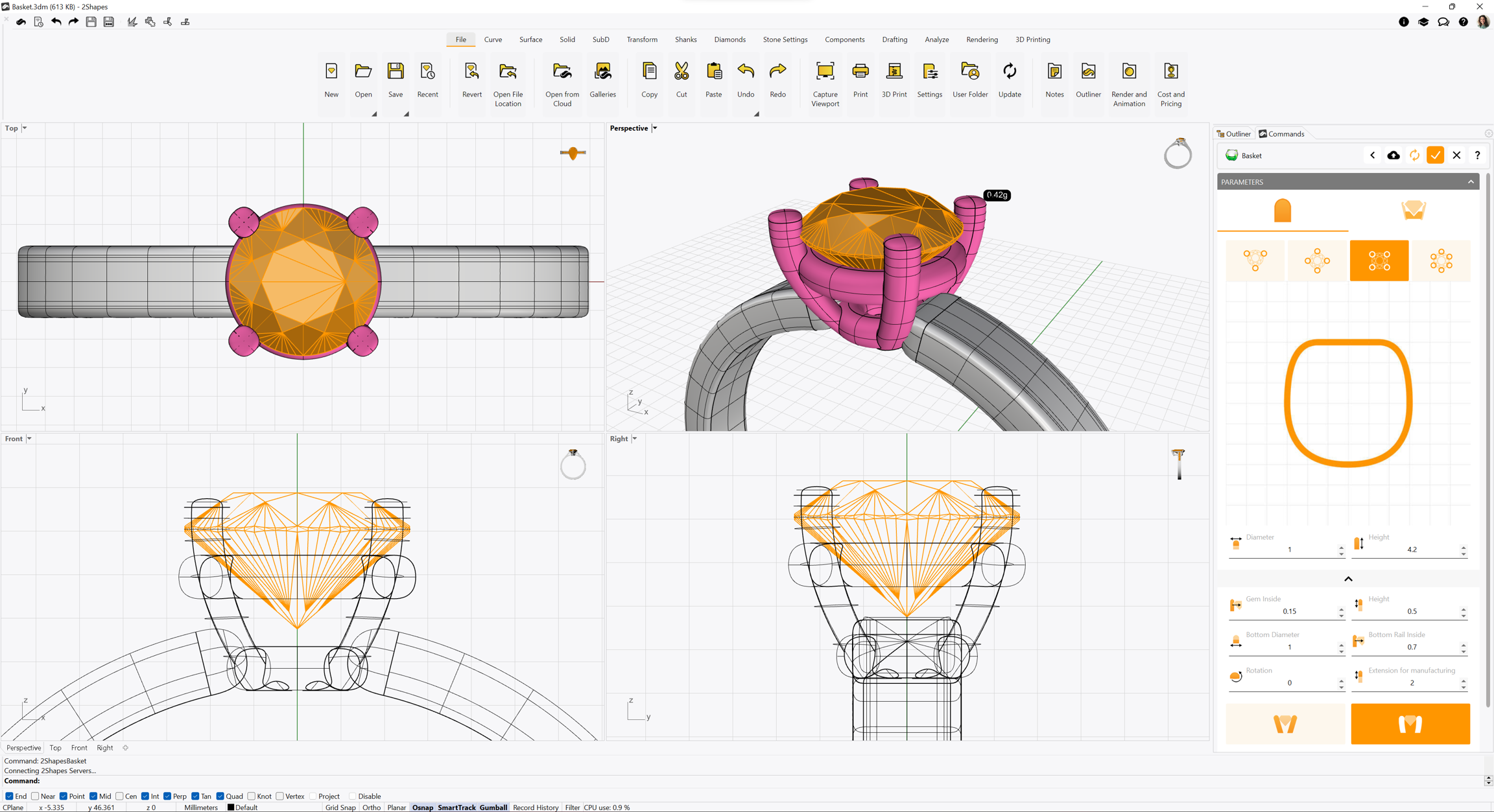Uncheck the Quad osnap checkbox
Image resolution: width=1494 pixels, height=812 pixels.
coord(220,796)
